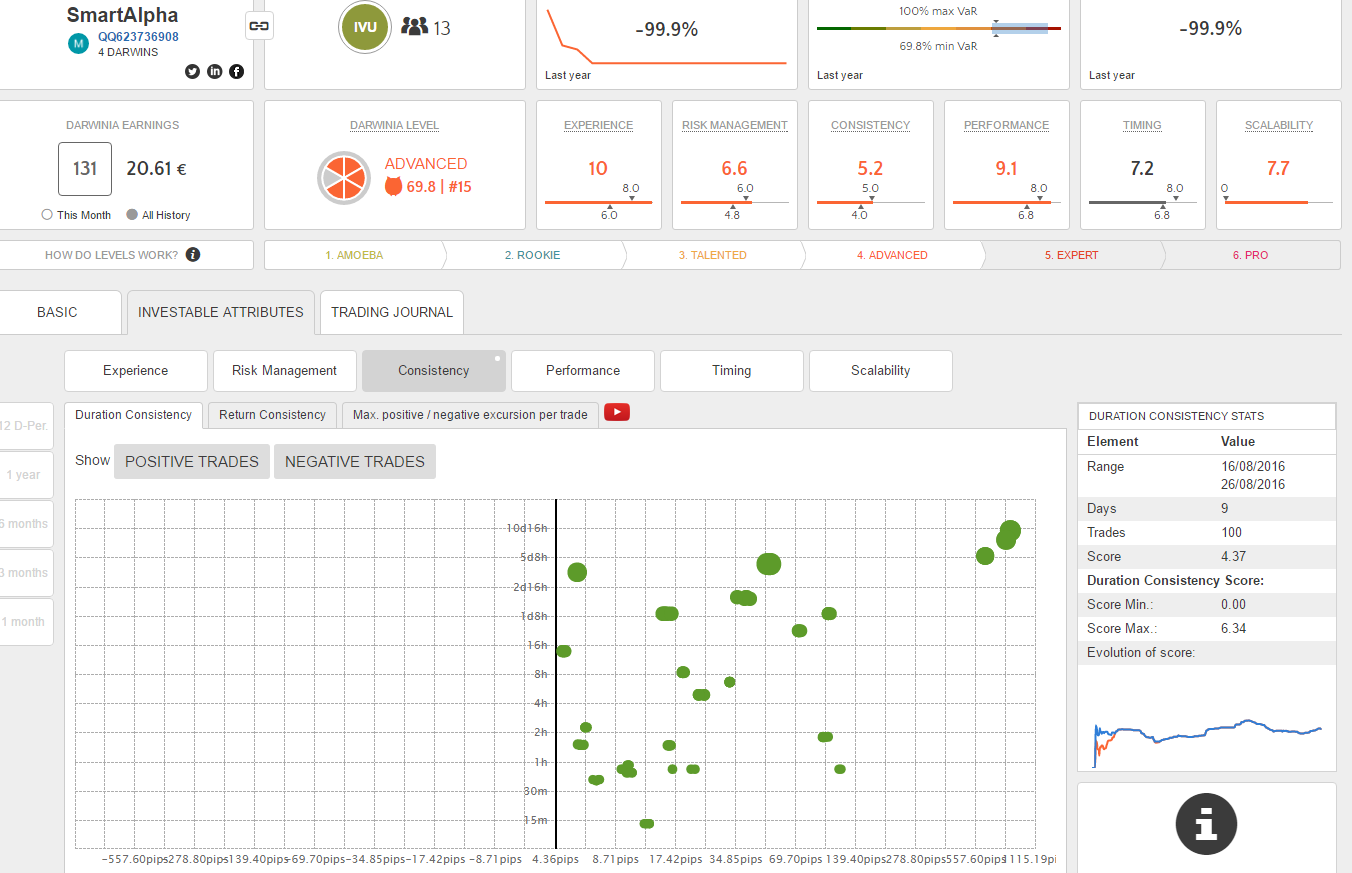Click the Twitter social icon
Viewport: 1352px width, 873px height.
tap(193, 71)
